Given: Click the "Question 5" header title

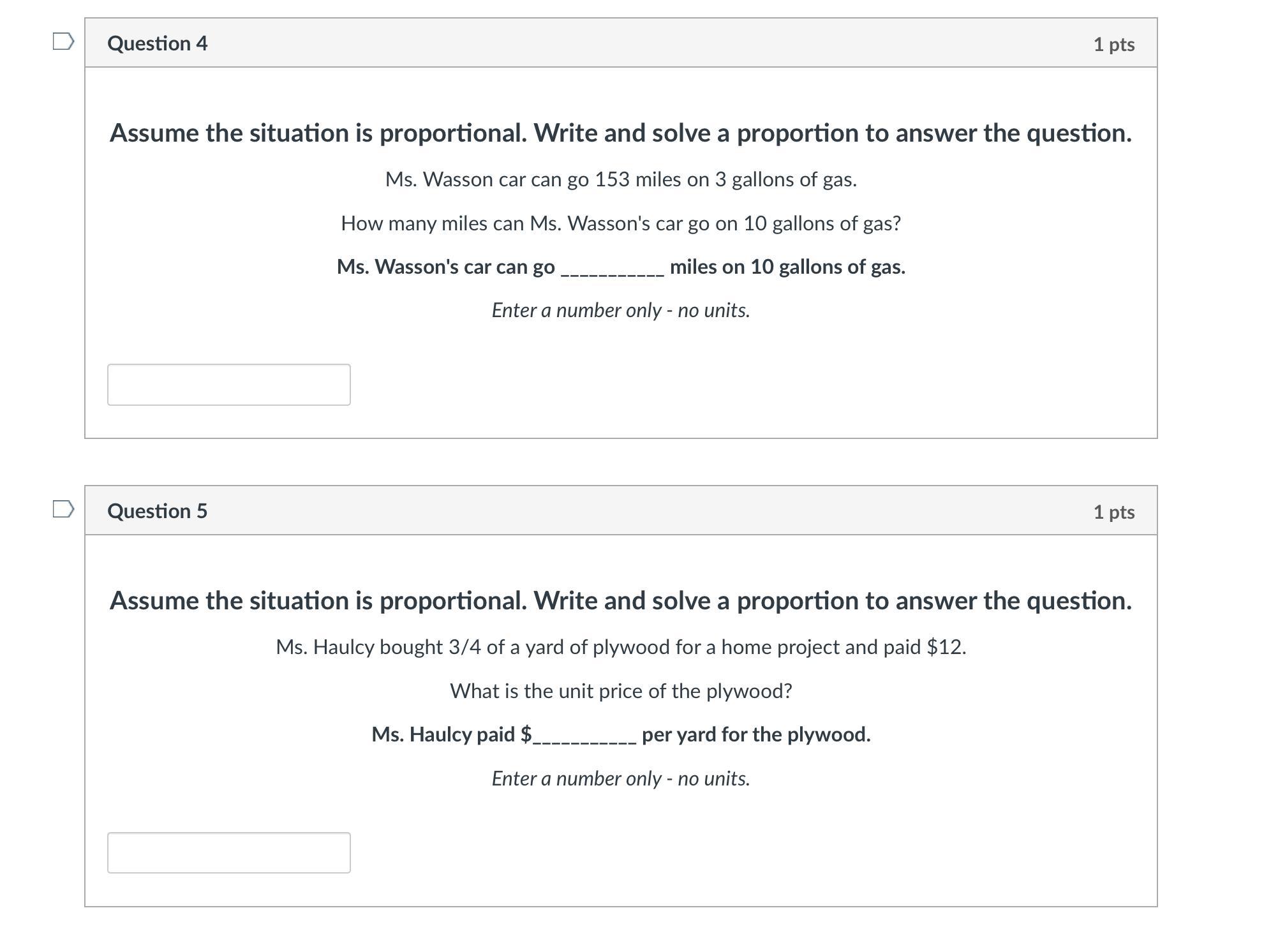Looking at the screenshot, I should [157, 511].
